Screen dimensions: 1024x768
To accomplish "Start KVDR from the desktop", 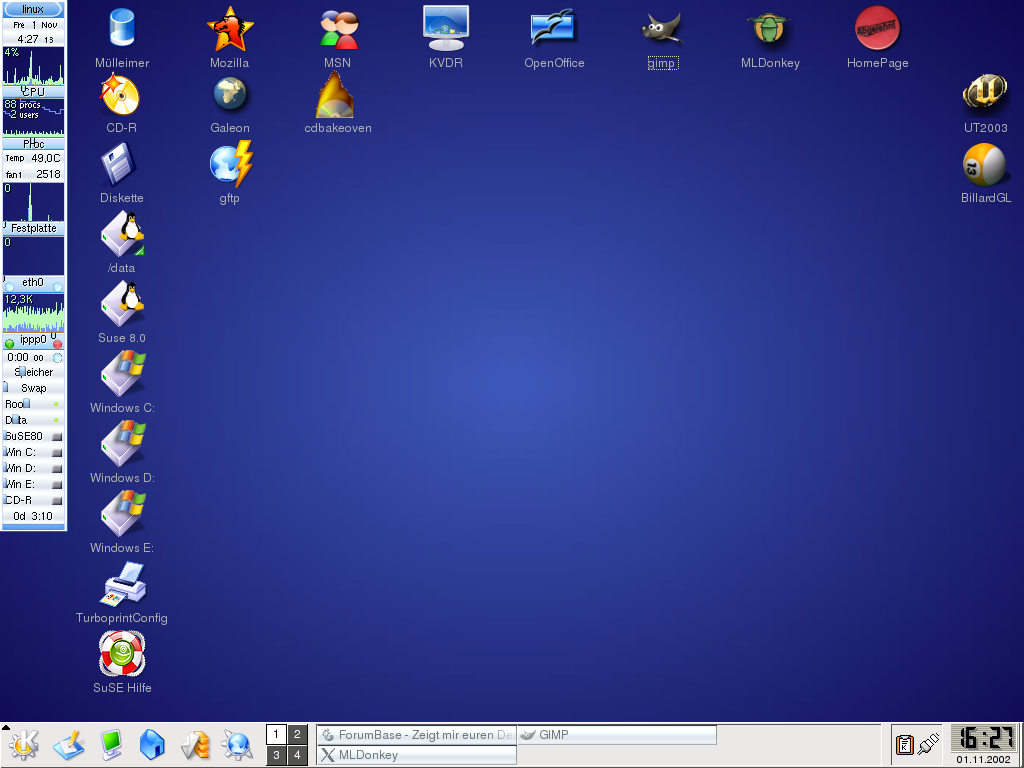I will point(446,28).
